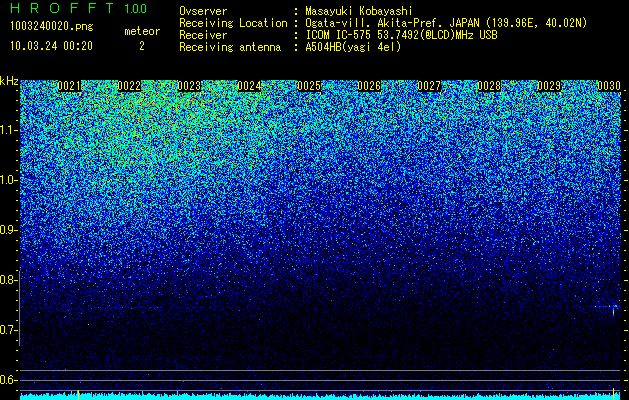
Task: Click time marker 0029
Action: pyautogui.click(x=549, y=86)
